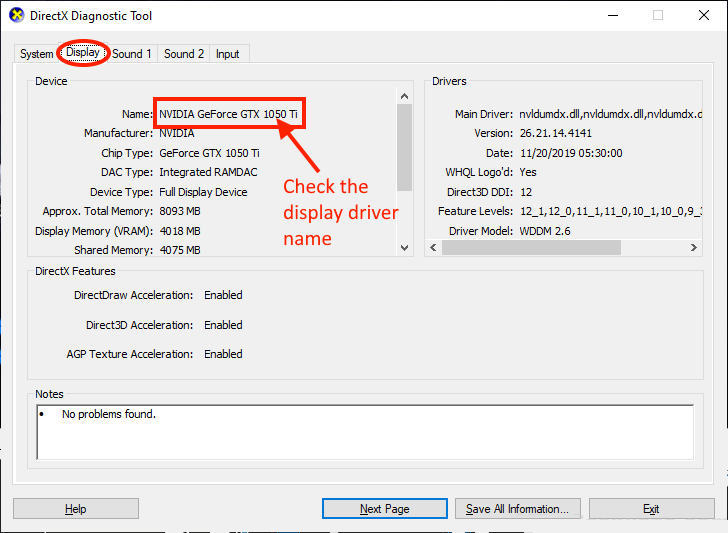The height and width of the screenshot is (533, 728).
Task: Click the 'No problems found.' note
Action: pyautogui.click(x=109, y=414)
